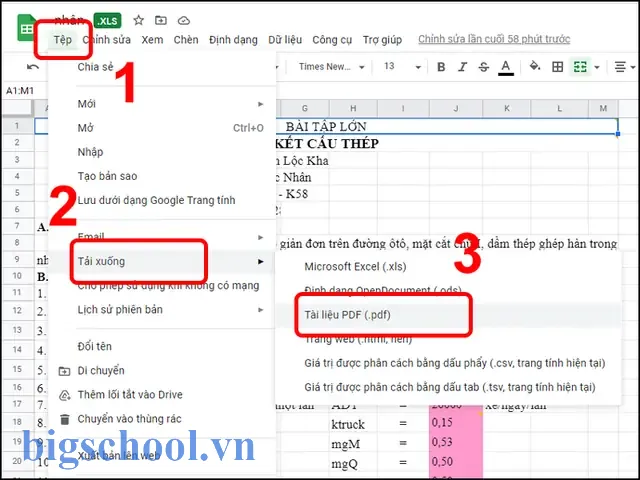
Task: Click pink cell with value 0,53
Action: (456, 442)
